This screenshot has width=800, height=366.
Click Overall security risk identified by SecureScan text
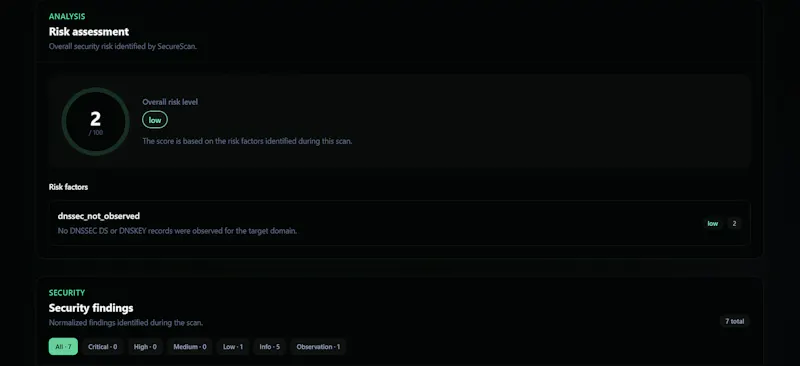(x=122, y=46)
